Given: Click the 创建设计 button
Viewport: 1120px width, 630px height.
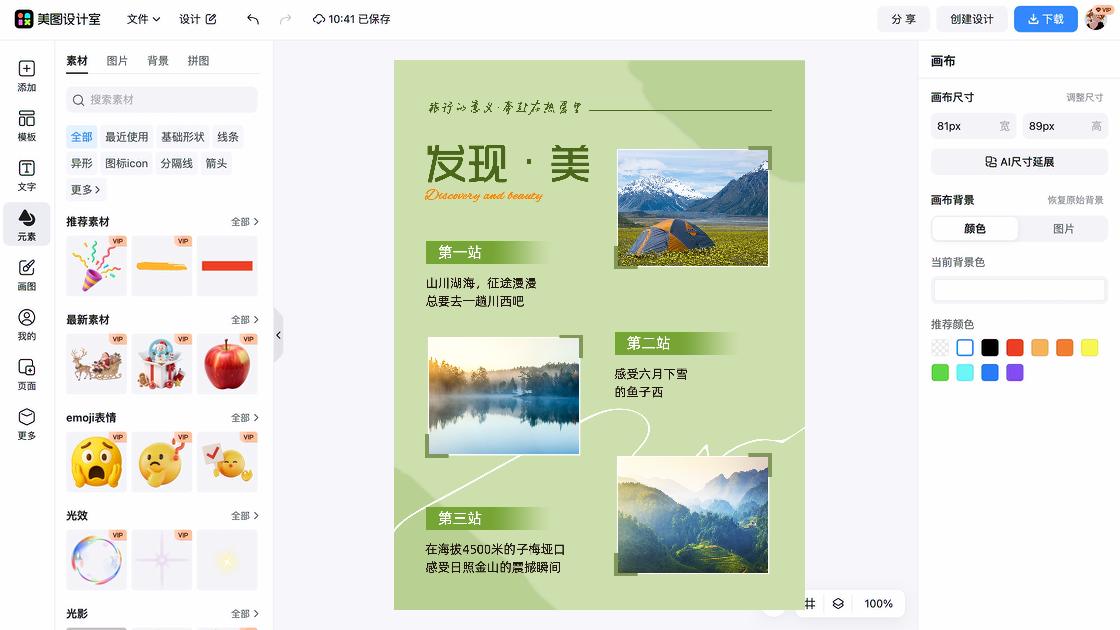Looking at the screenshot, I should 971,19.
